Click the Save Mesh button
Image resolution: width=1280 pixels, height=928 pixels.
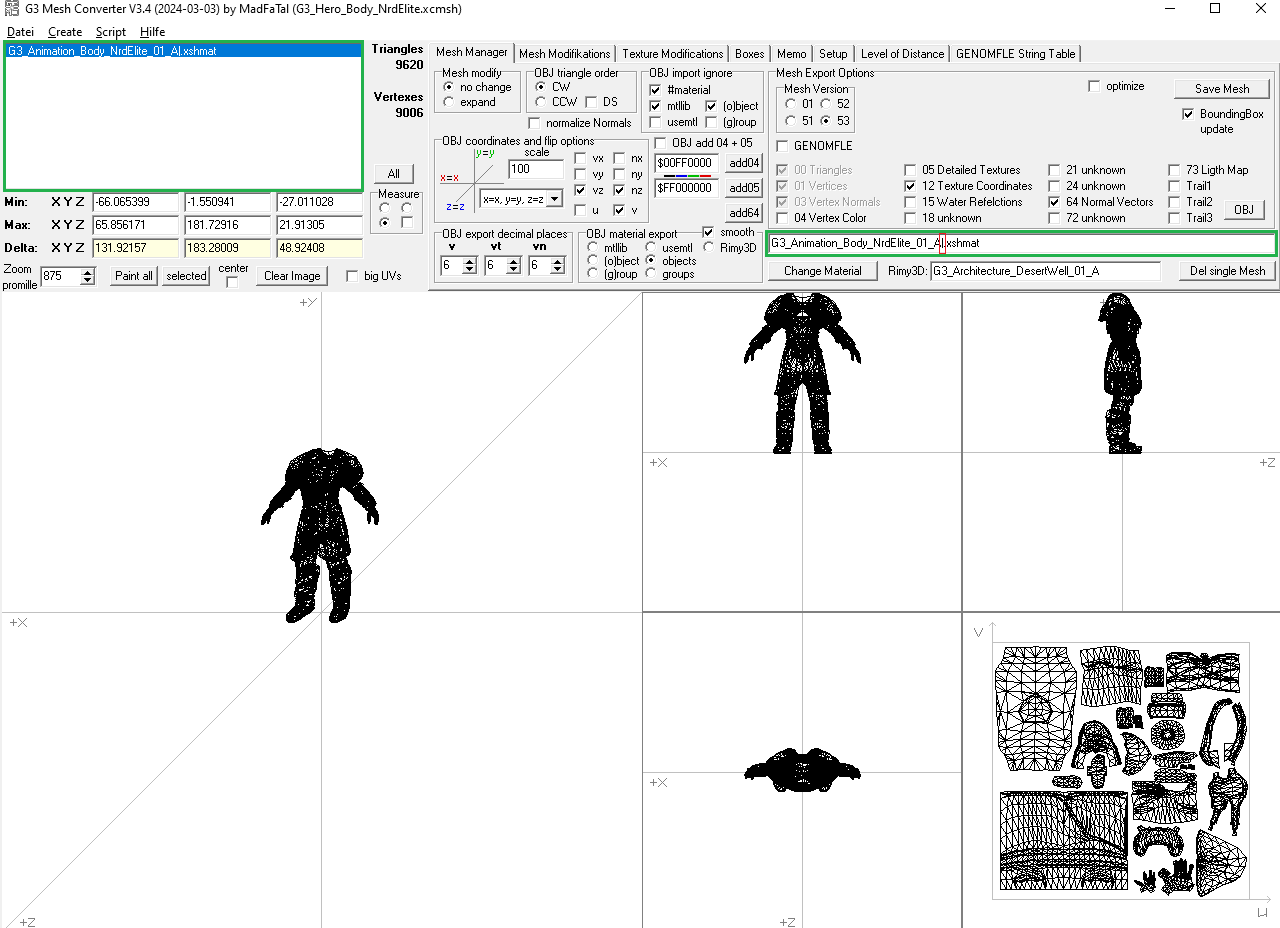[1221, 89]
